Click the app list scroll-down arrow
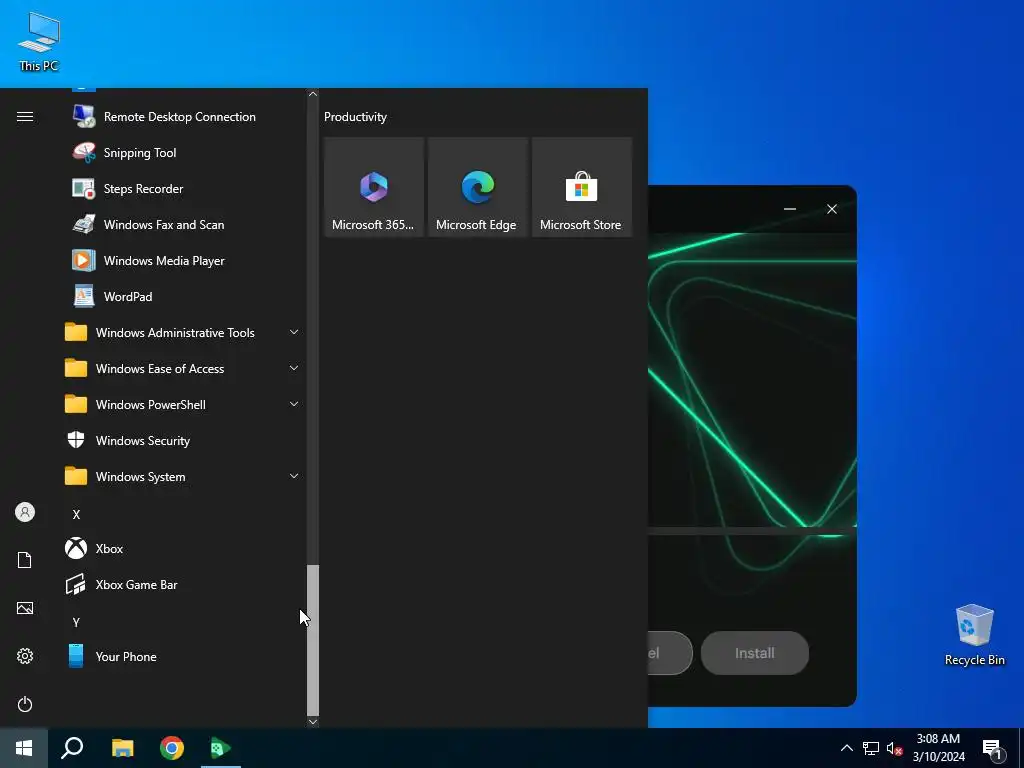The image size is (1024, 768). (313, 722)
